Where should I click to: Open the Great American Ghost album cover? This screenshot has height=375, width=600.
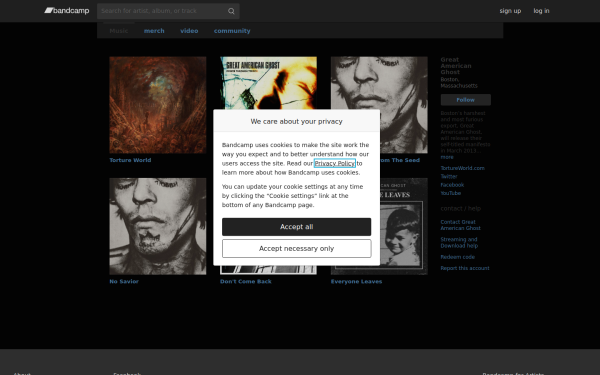pyautogui.click(x=268, y=83)
